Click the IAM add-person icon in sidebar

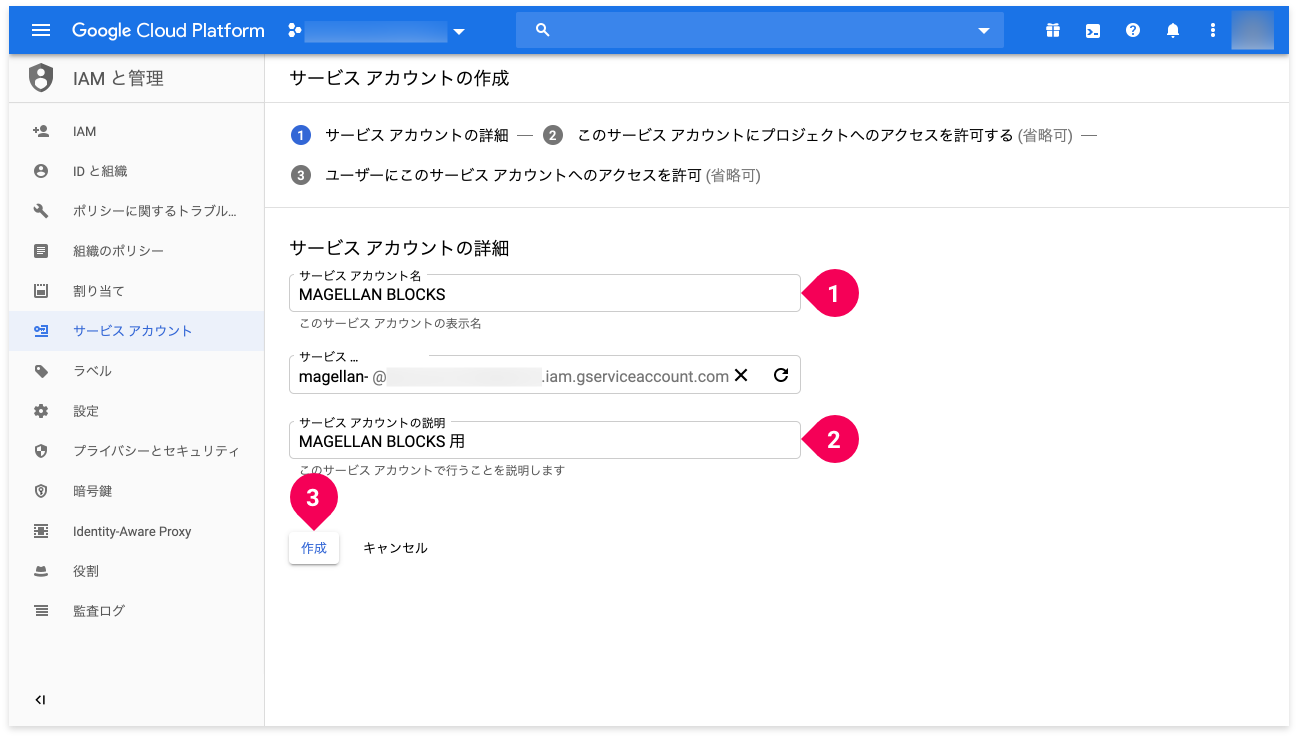(41, 131)
